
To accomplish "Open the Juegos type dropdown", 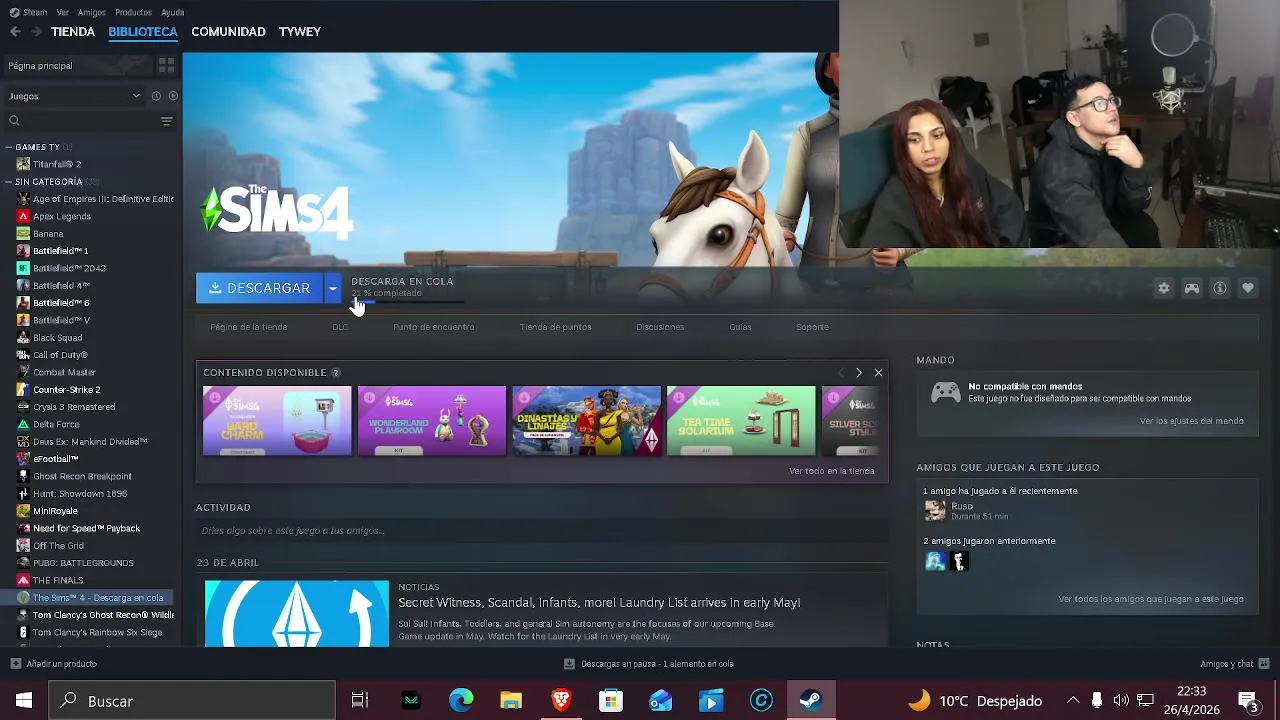I will tap(75, 96).
